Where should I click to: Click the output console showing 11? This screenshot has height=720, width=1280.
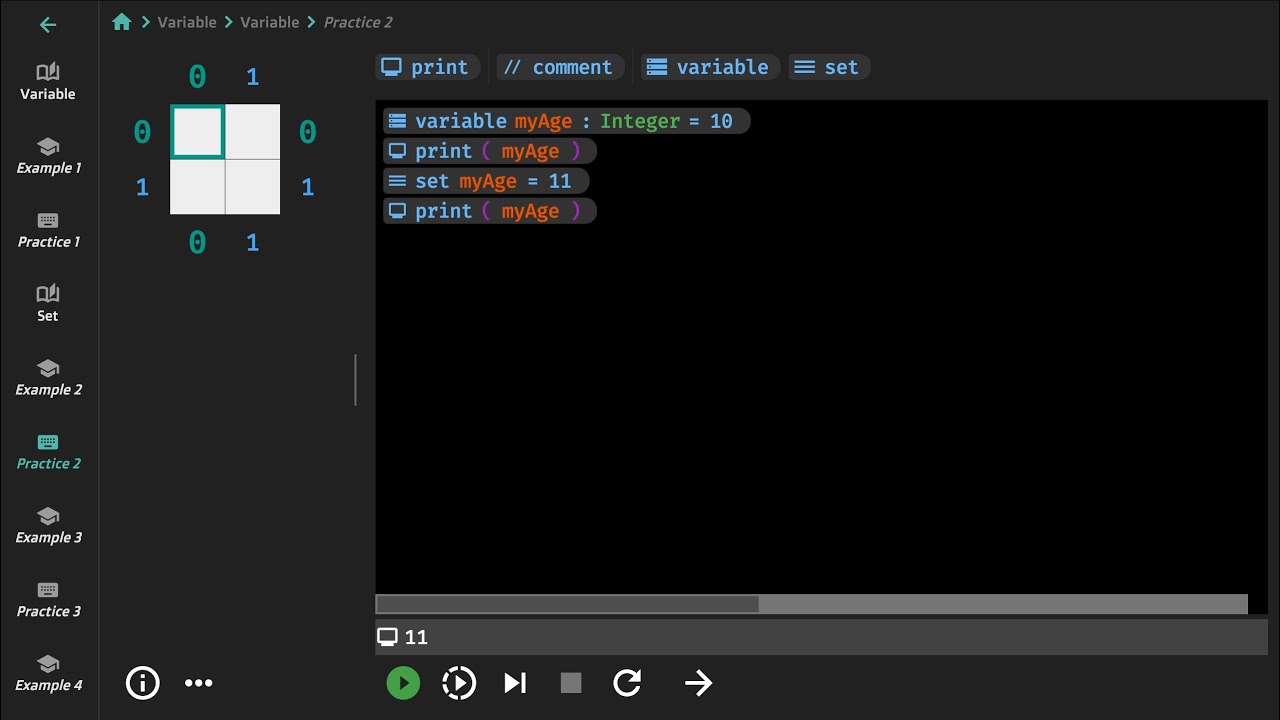tap(821, 637)
